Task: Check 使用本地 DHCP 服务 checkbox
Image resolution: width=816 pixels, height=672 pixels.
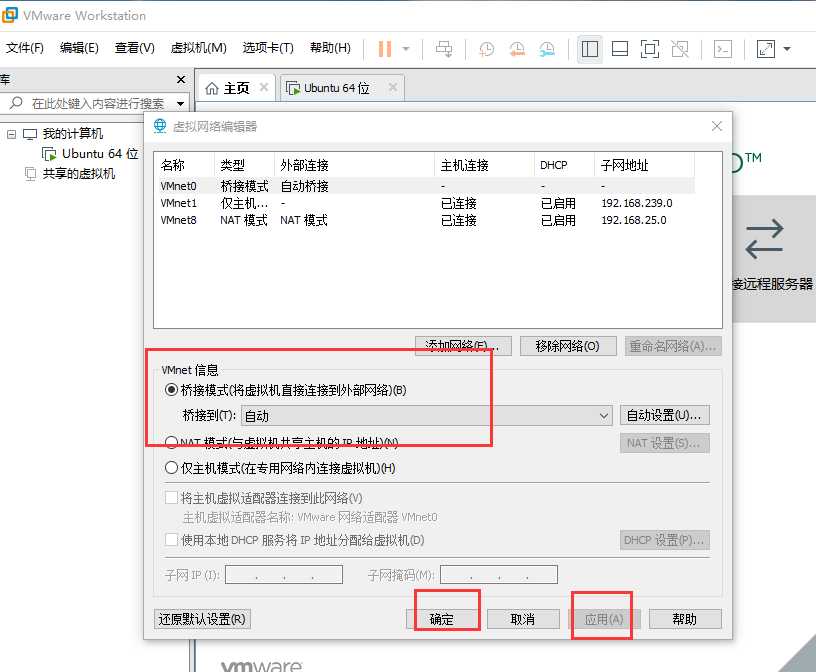Action: tap(171, 540)
